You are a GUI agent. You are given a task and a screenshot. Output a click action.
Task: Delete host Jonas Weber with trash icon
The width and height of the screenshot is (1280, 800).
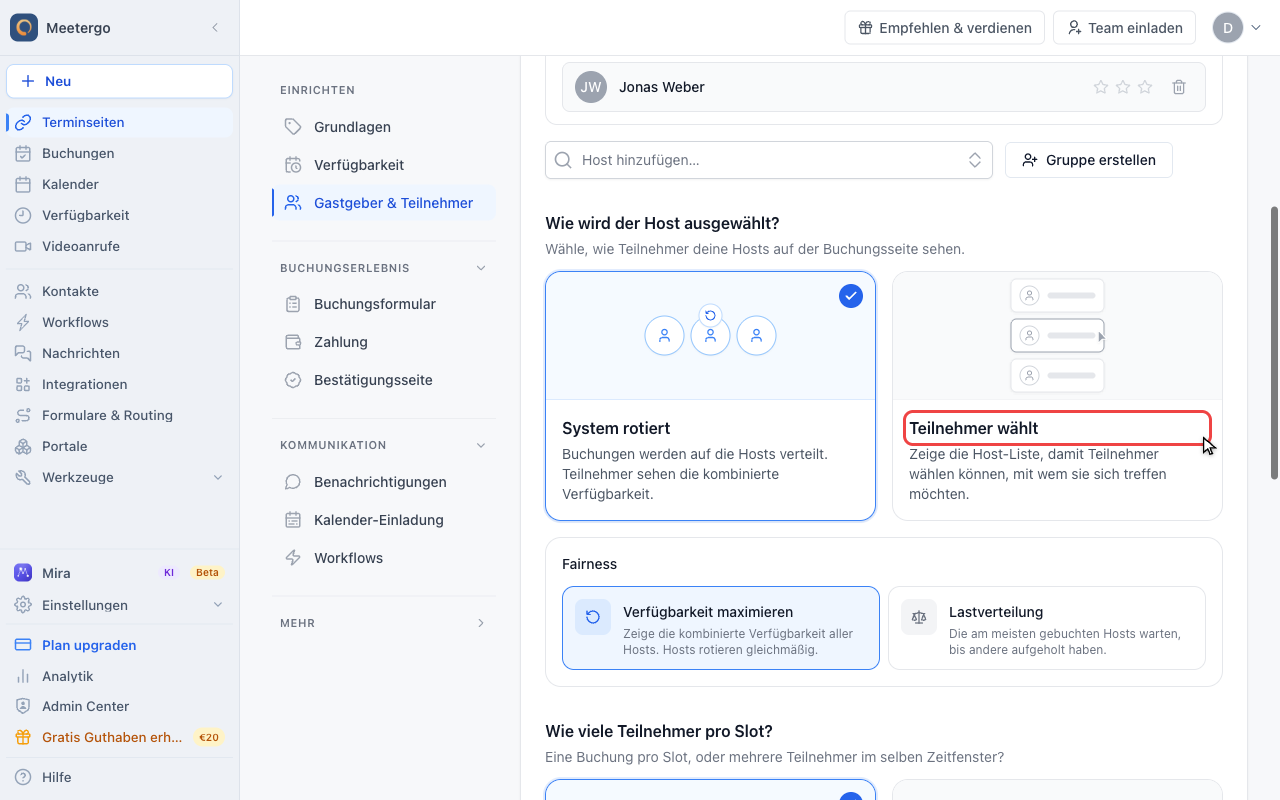pyautogui.click(x=1179, y=87)
